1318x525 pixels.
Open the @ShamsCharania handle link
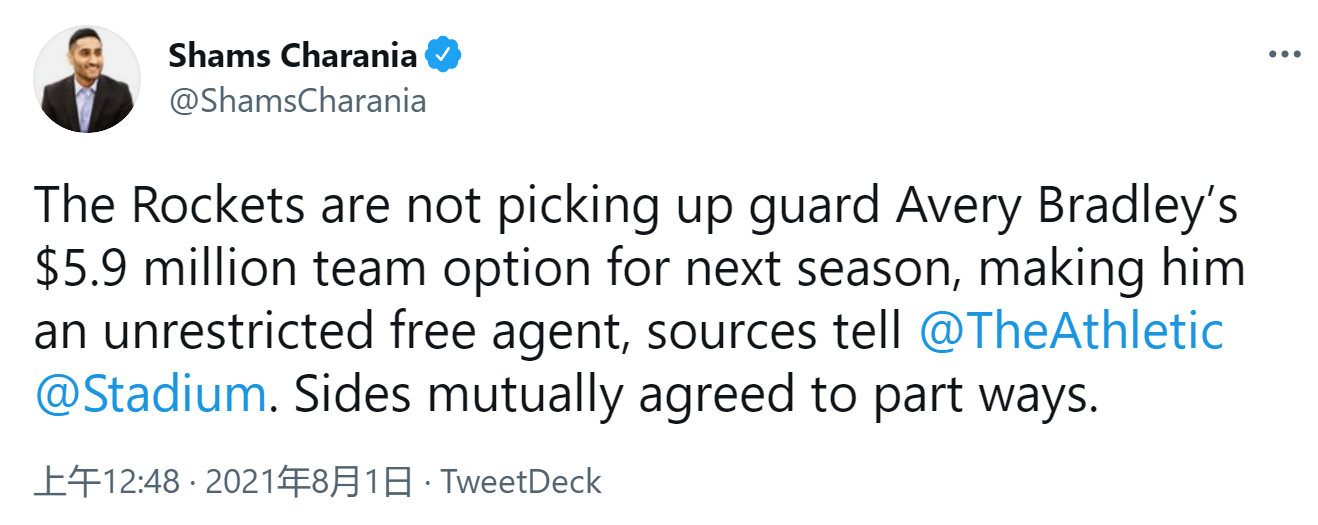(297, 101)
